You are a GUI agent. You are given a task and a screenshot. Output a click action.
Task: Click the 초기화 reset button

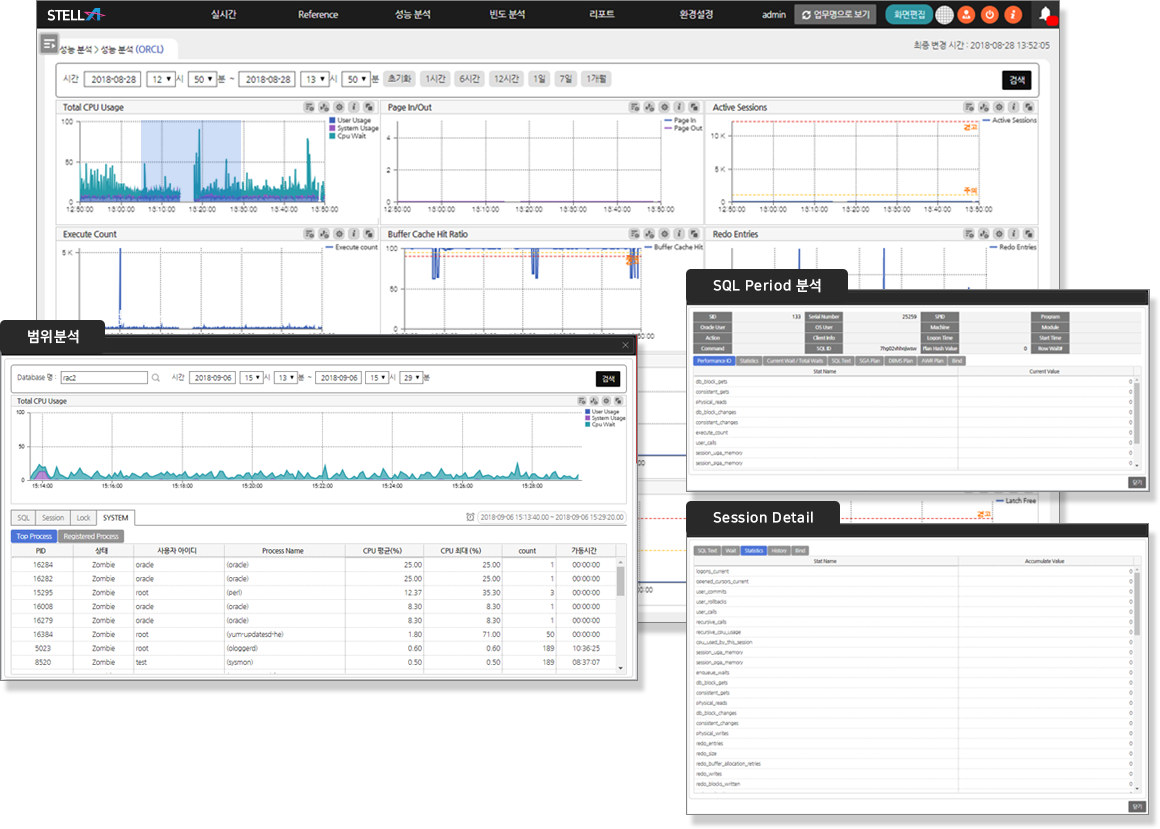(399, 79)
